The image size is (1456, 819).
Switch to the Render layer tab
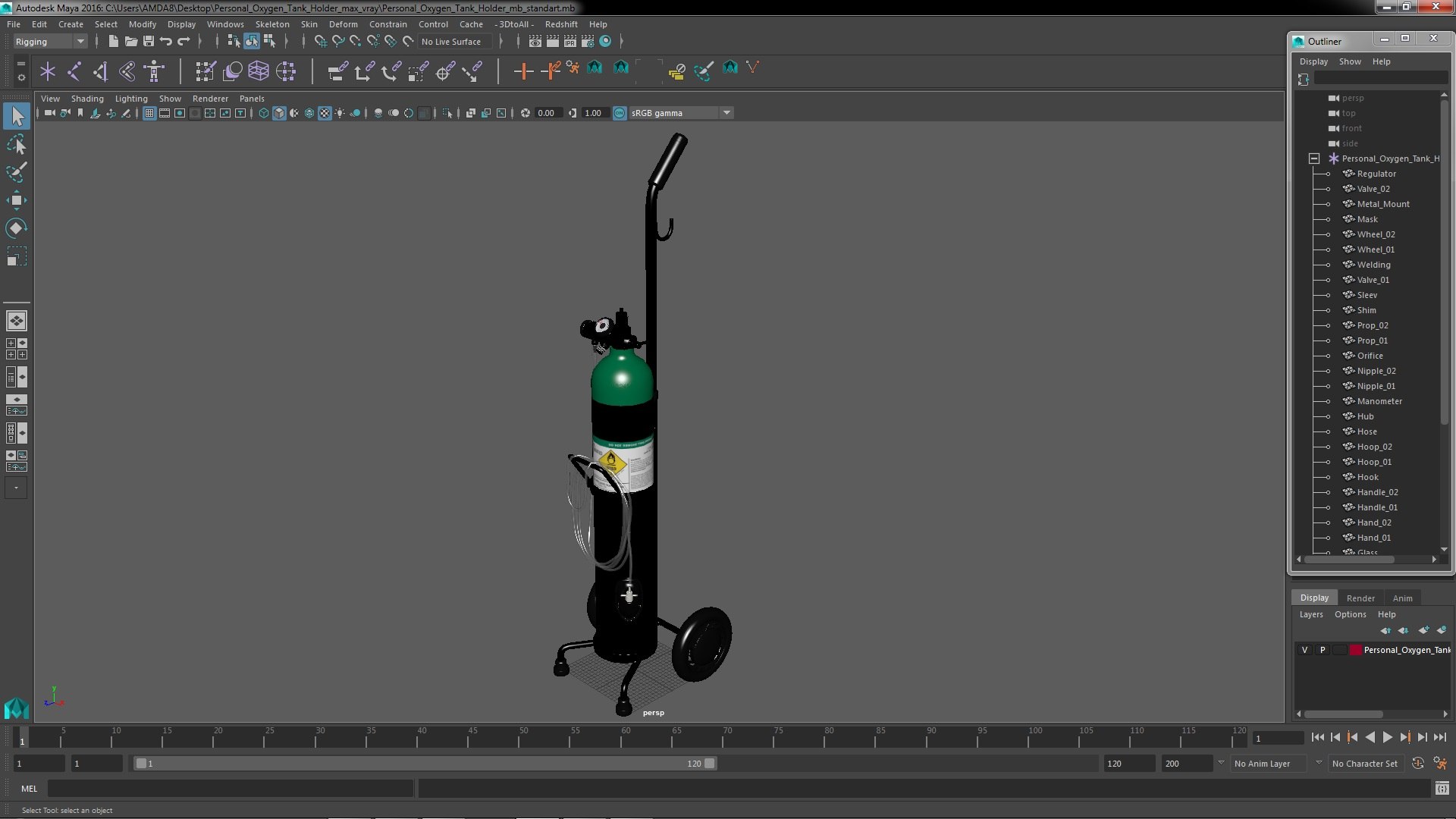(1360, 598)
